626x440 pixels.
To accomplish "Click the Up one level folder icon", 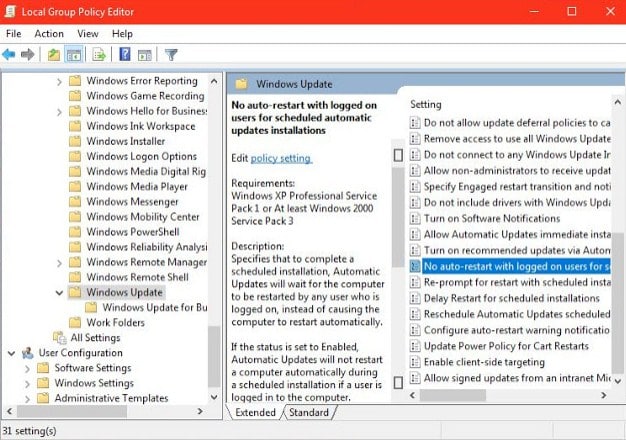I will (x=54, y=55).
